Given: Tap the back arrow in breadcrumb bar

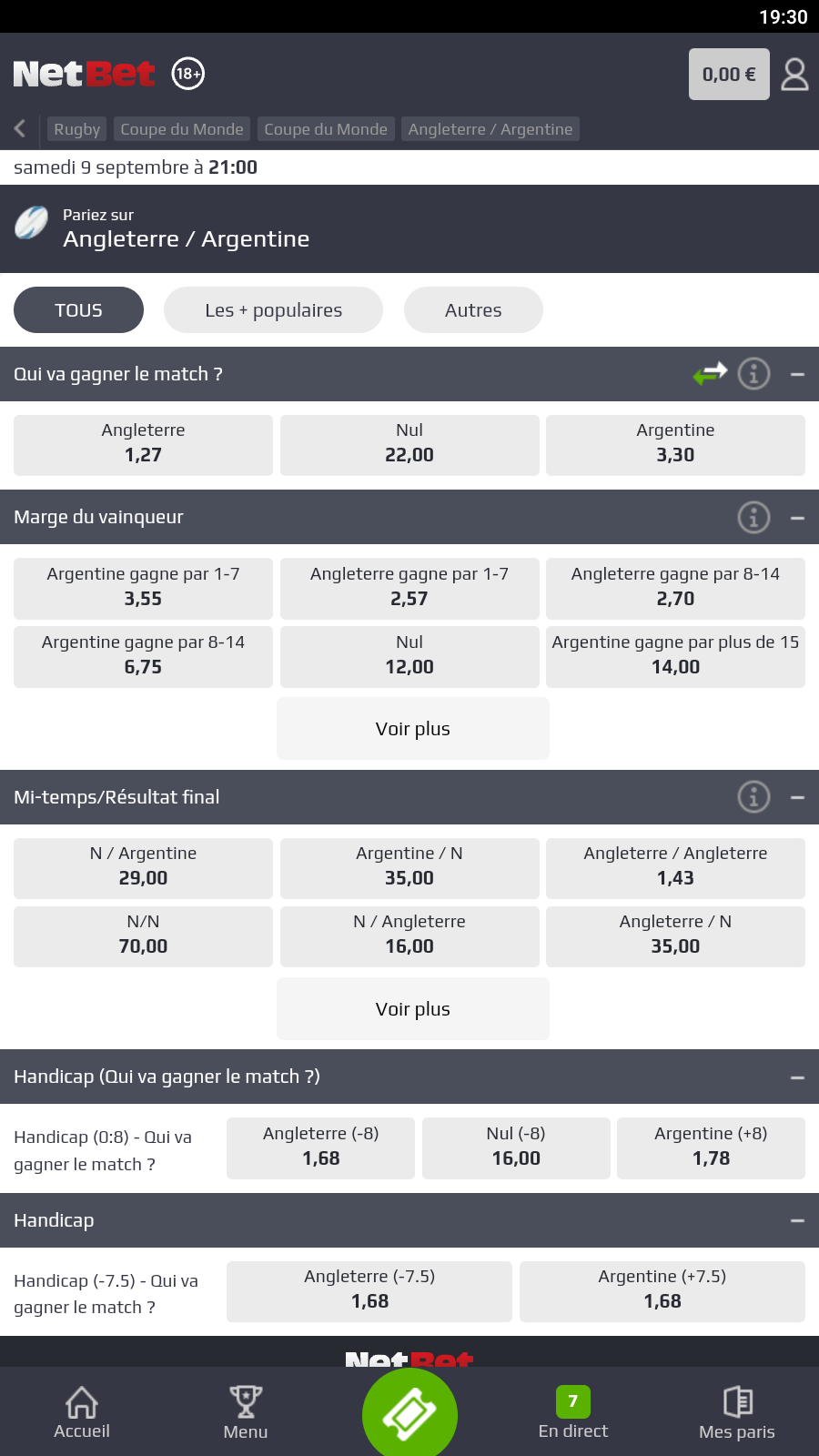Looking at the screenshot, I should [x=20, y=129].
